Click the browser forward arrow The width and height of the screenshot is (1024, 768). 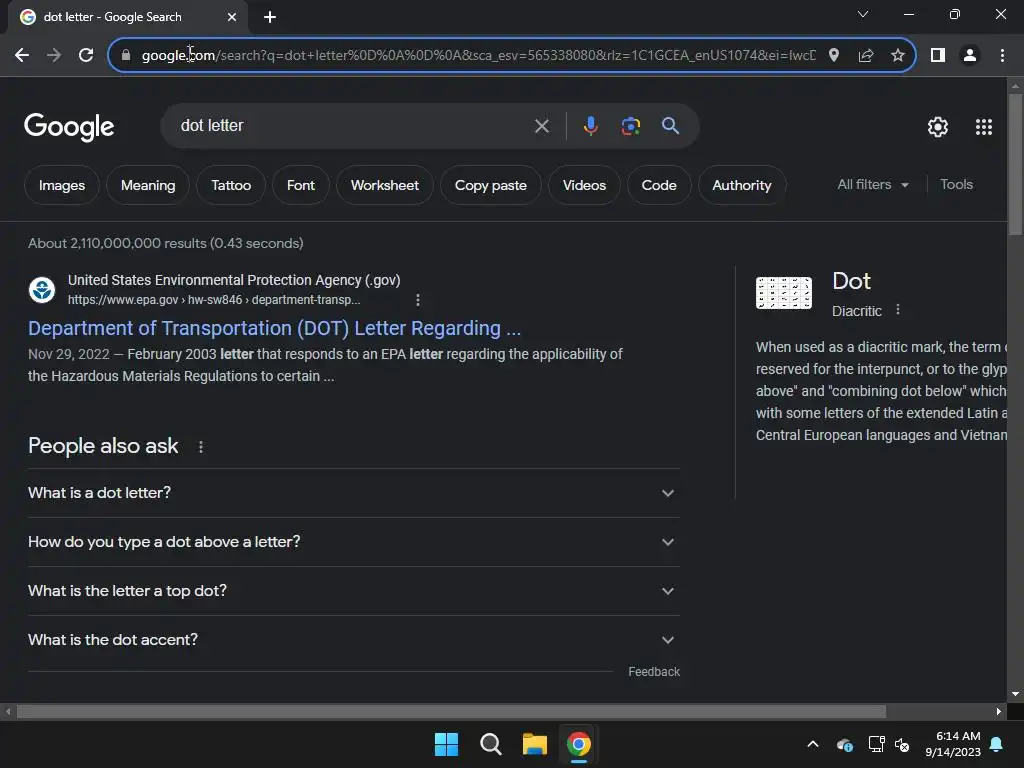pos(54,56)
